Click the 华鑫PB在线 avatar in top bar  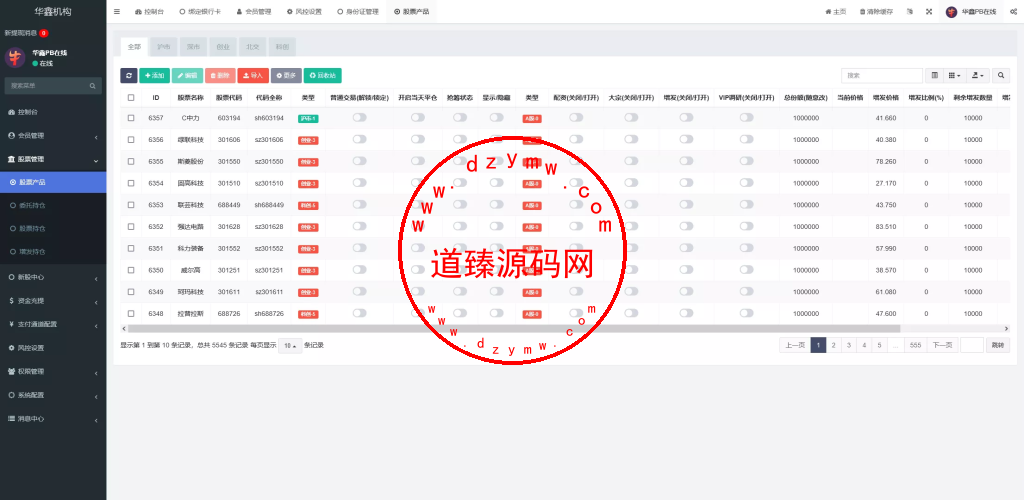click(x=952, y=12)
